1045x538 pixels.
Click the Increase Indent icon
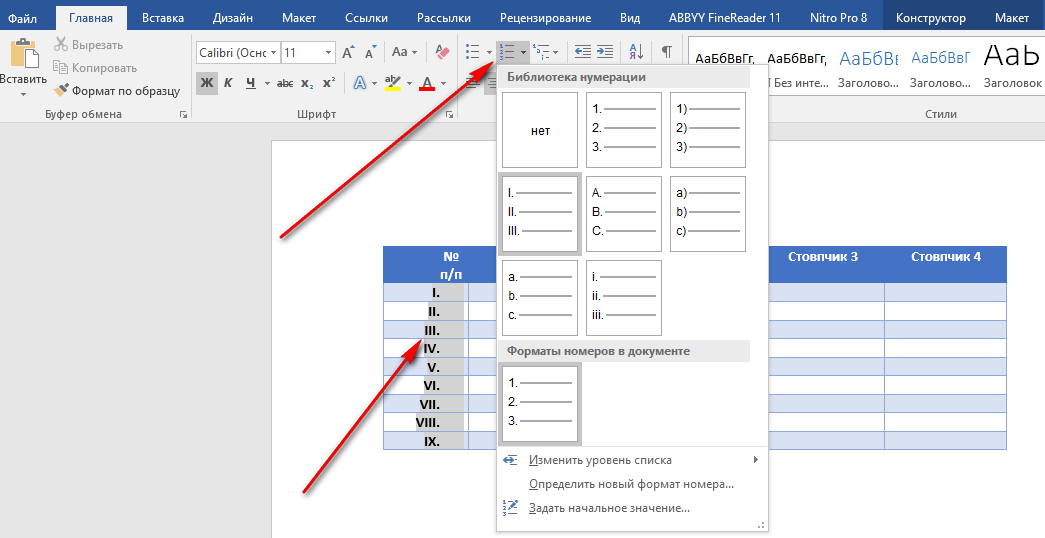click(x=606, y=52)
